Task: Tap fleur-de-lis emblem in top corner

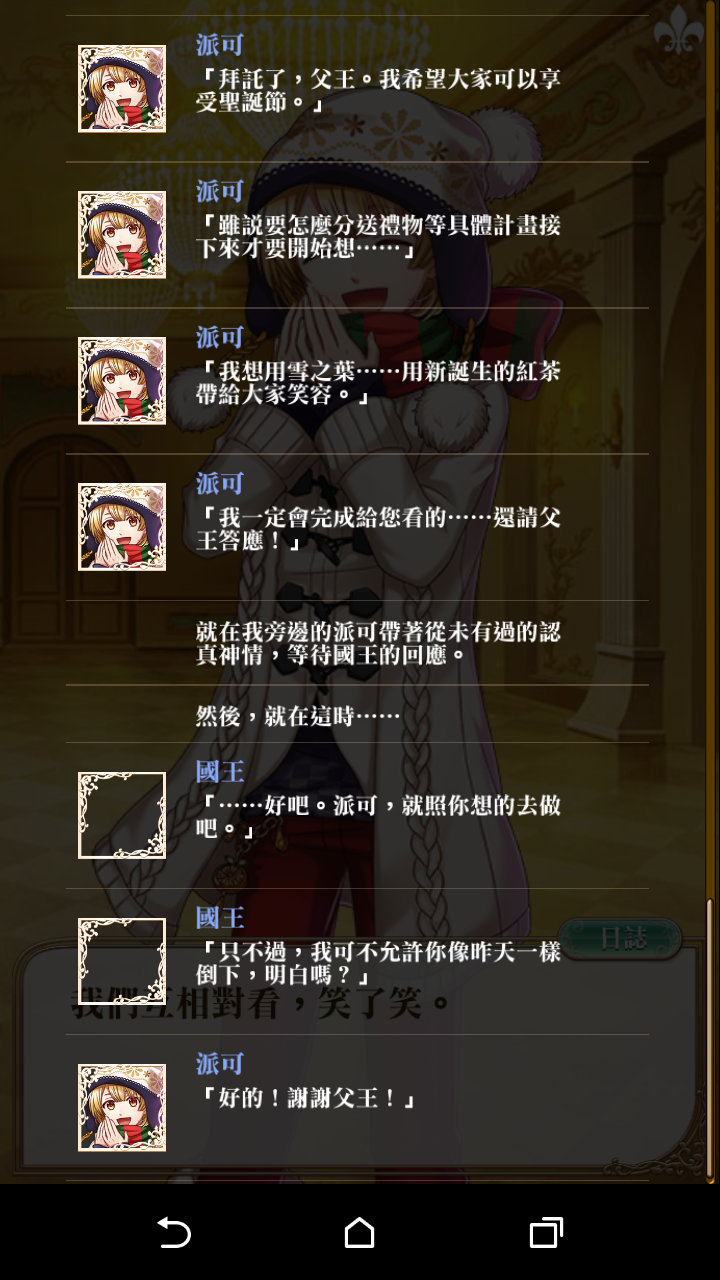Action: pos(678,28)
